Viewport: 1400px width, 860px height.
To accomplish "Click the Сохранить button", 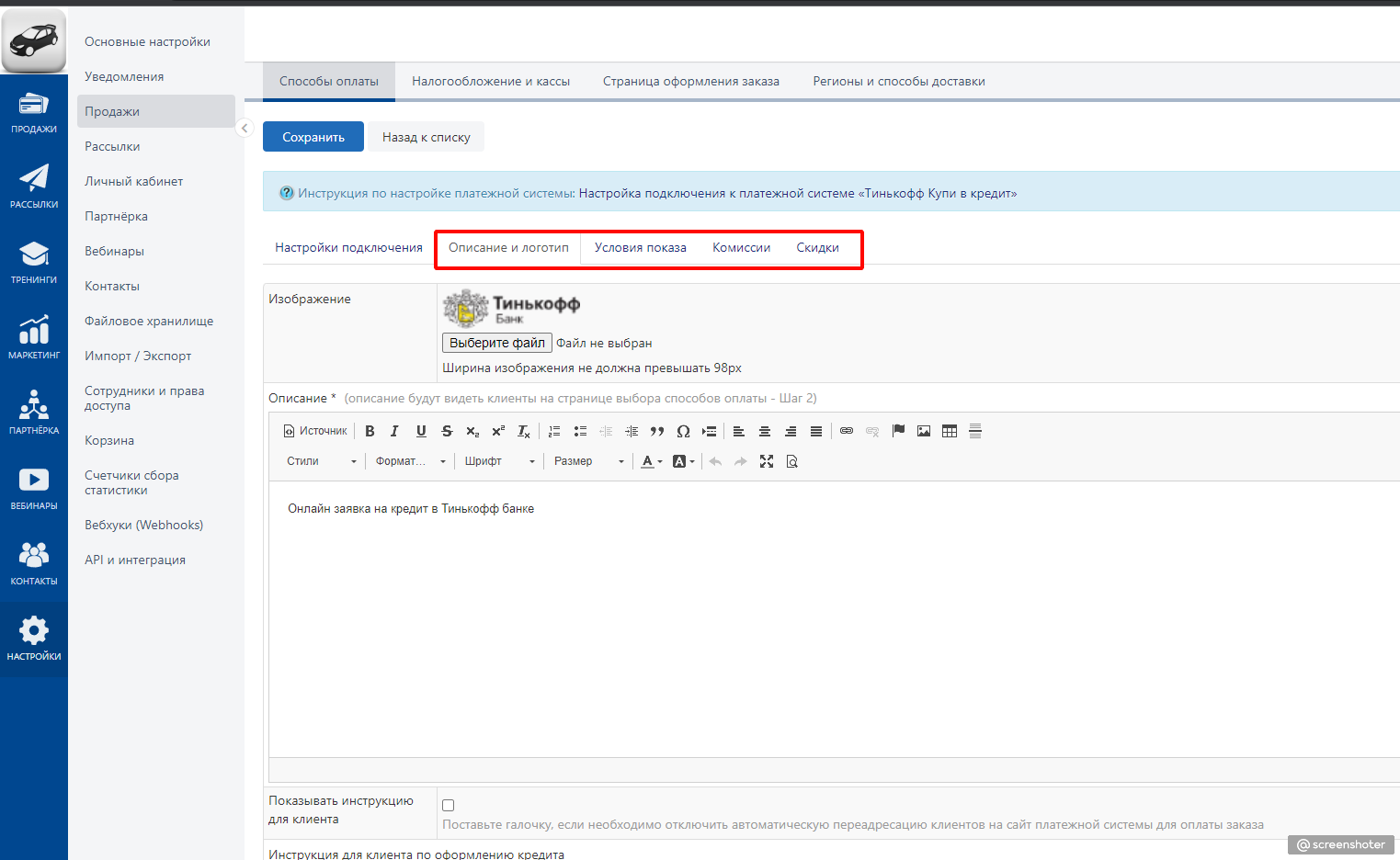I will (313, 137).
